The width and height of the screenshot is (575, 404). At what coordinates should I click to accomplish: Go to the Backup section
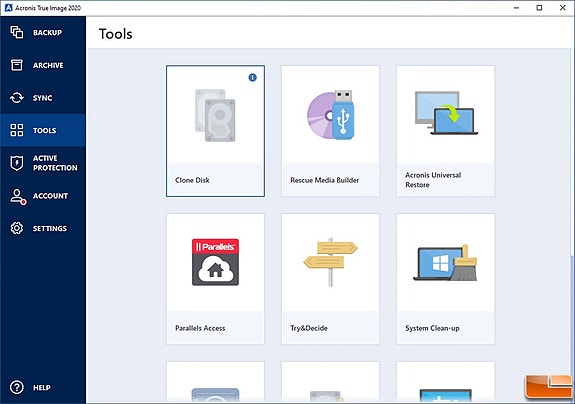click(x=43, y=32)
